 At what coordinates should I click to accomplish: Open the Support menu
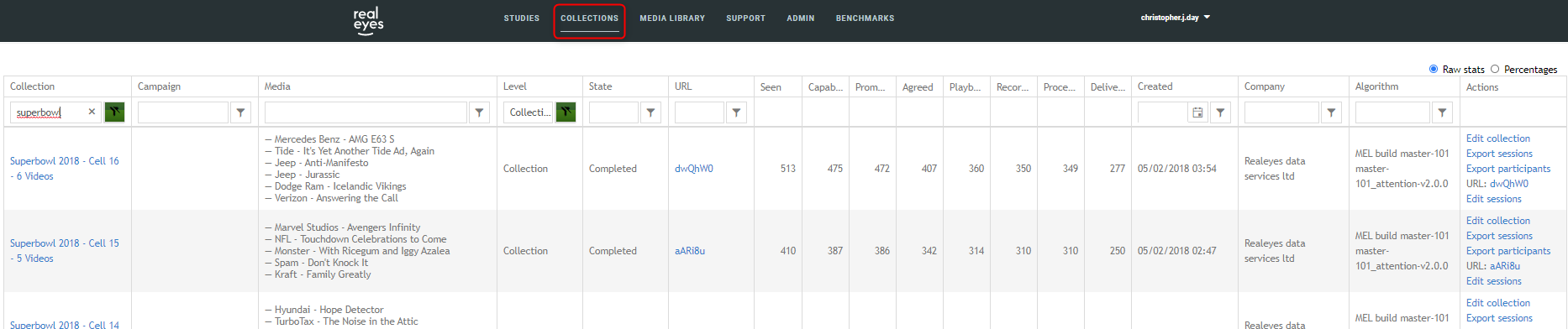tap(746, 18)
